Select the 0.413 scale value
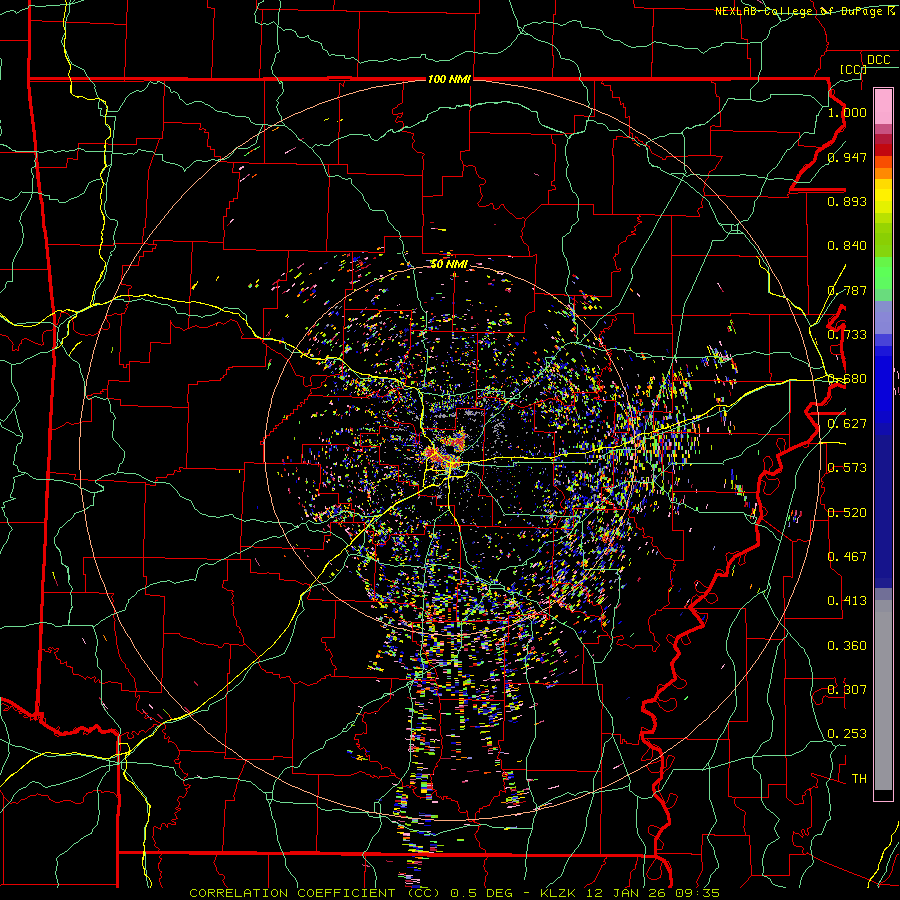Image resolution: width=900 pixels, height=900 pixels. coord(847,601)
